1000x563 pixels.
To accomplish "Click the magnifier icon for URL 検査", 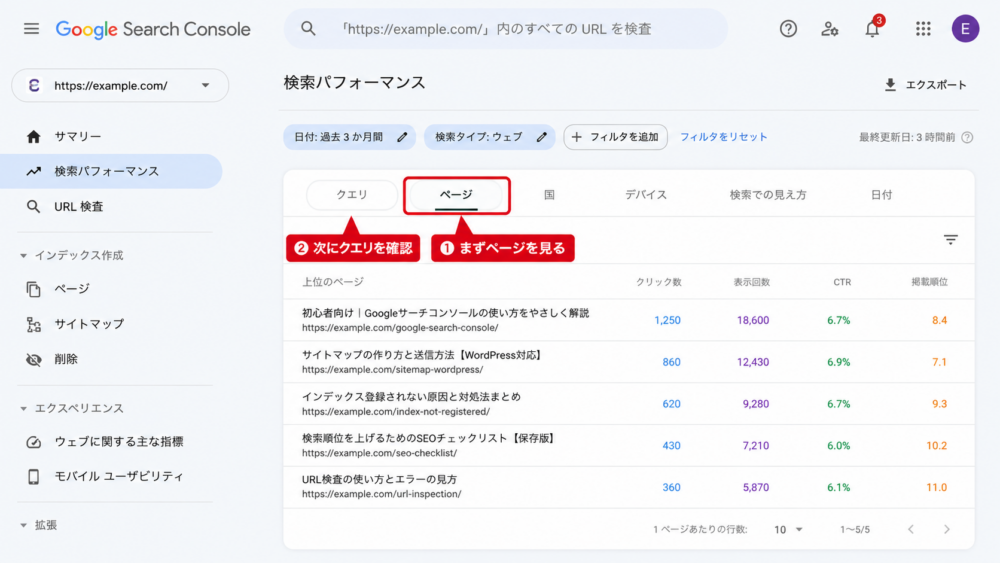I will tap(33, 207).
